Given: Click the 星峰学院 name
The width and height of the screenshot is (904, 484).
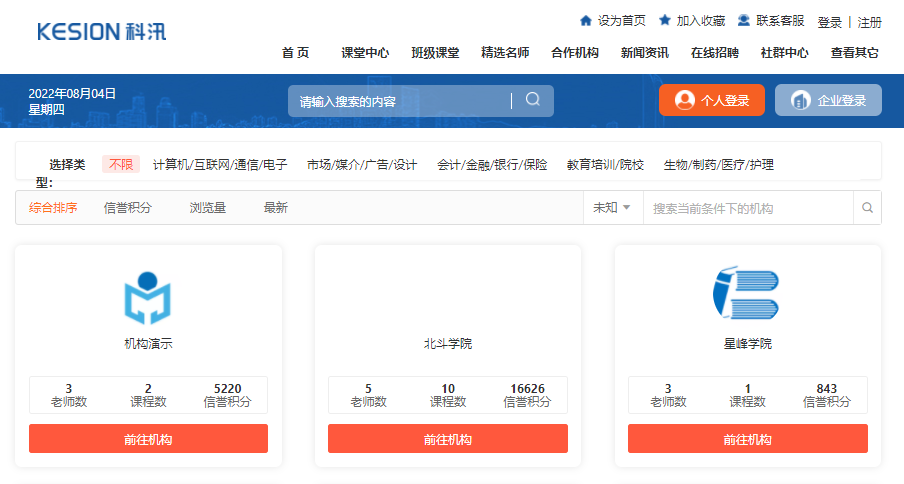Looking at the screenshot, I should (x=748, y=344).
